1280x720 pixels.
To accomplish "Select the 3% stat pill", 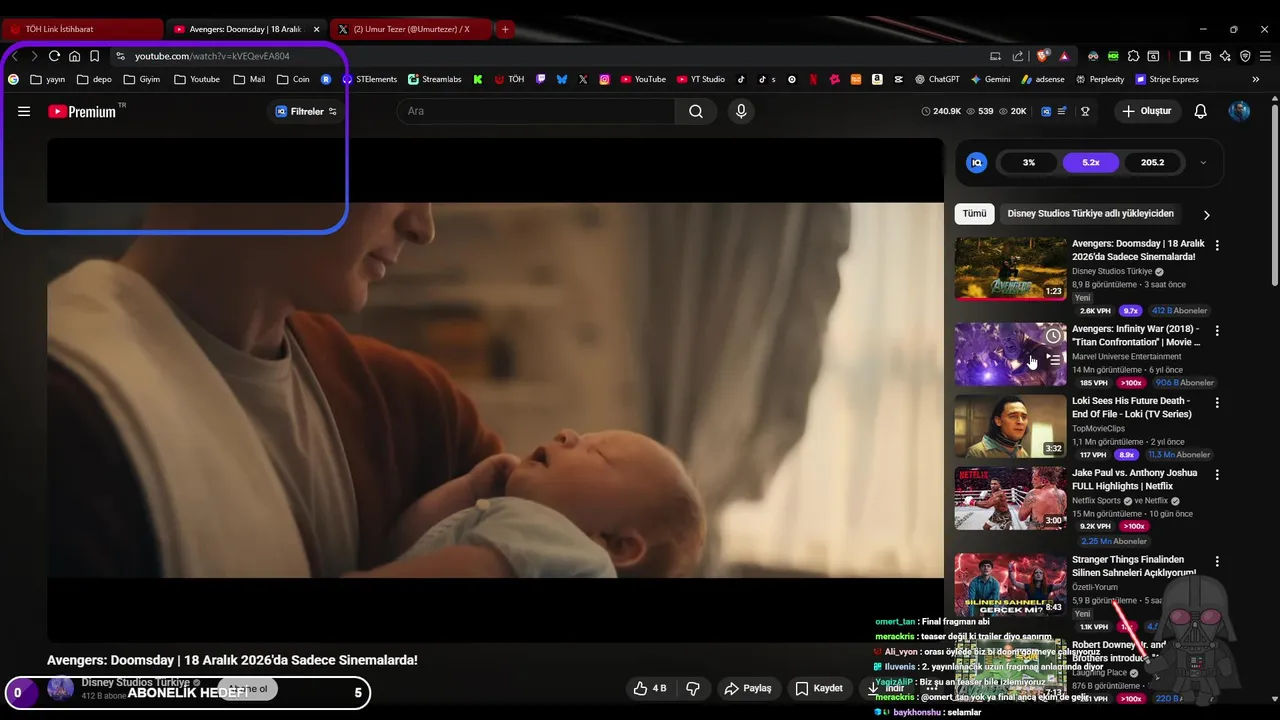I will pyautogui.click(x=1029, y=162).
